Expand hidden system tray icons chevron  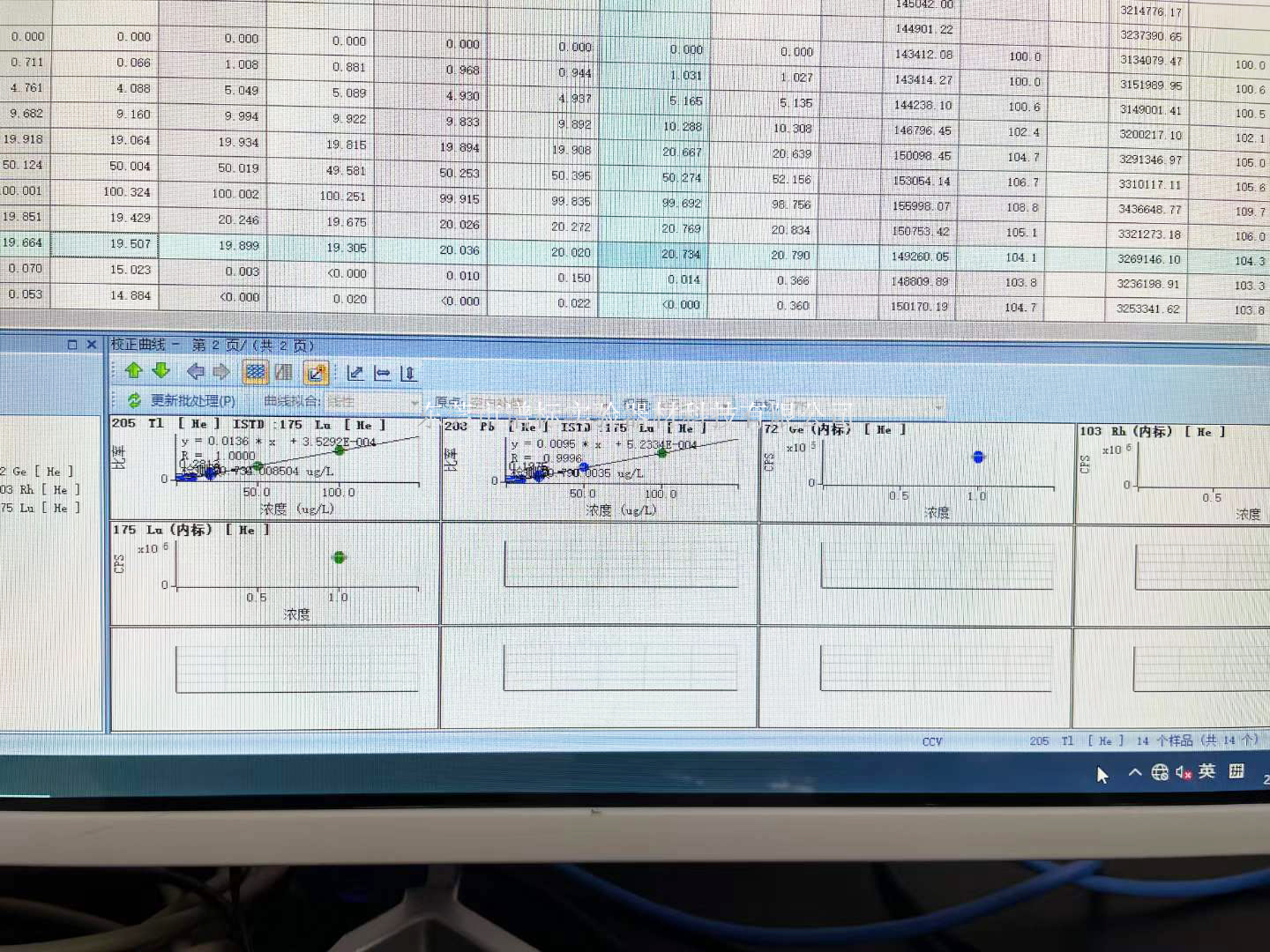1135,773
